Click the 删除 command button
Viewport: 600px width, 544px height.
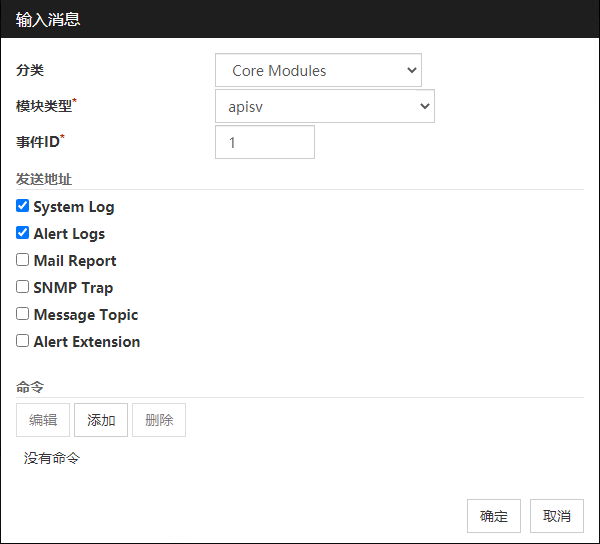[x=159, y=420]
